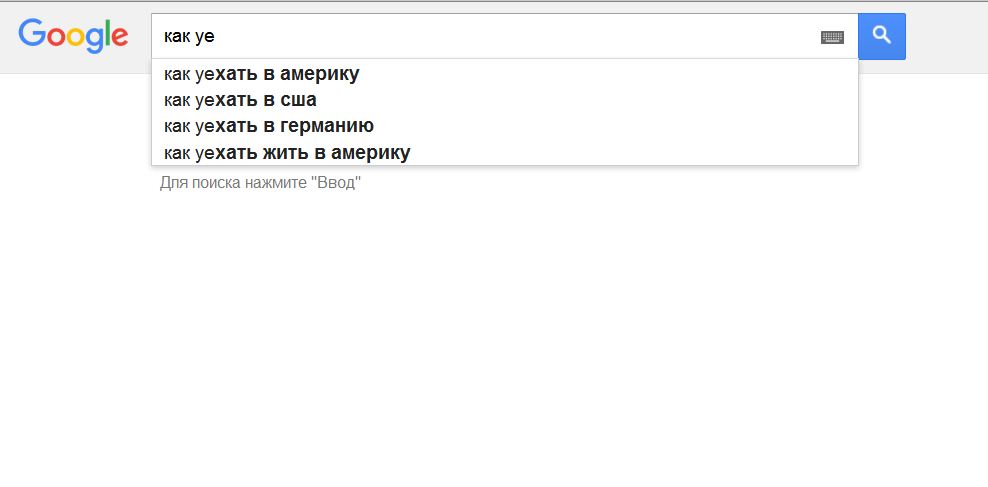Click the red letter e in the Google logo
988x487 pixels.
click(x=118, y=38)
